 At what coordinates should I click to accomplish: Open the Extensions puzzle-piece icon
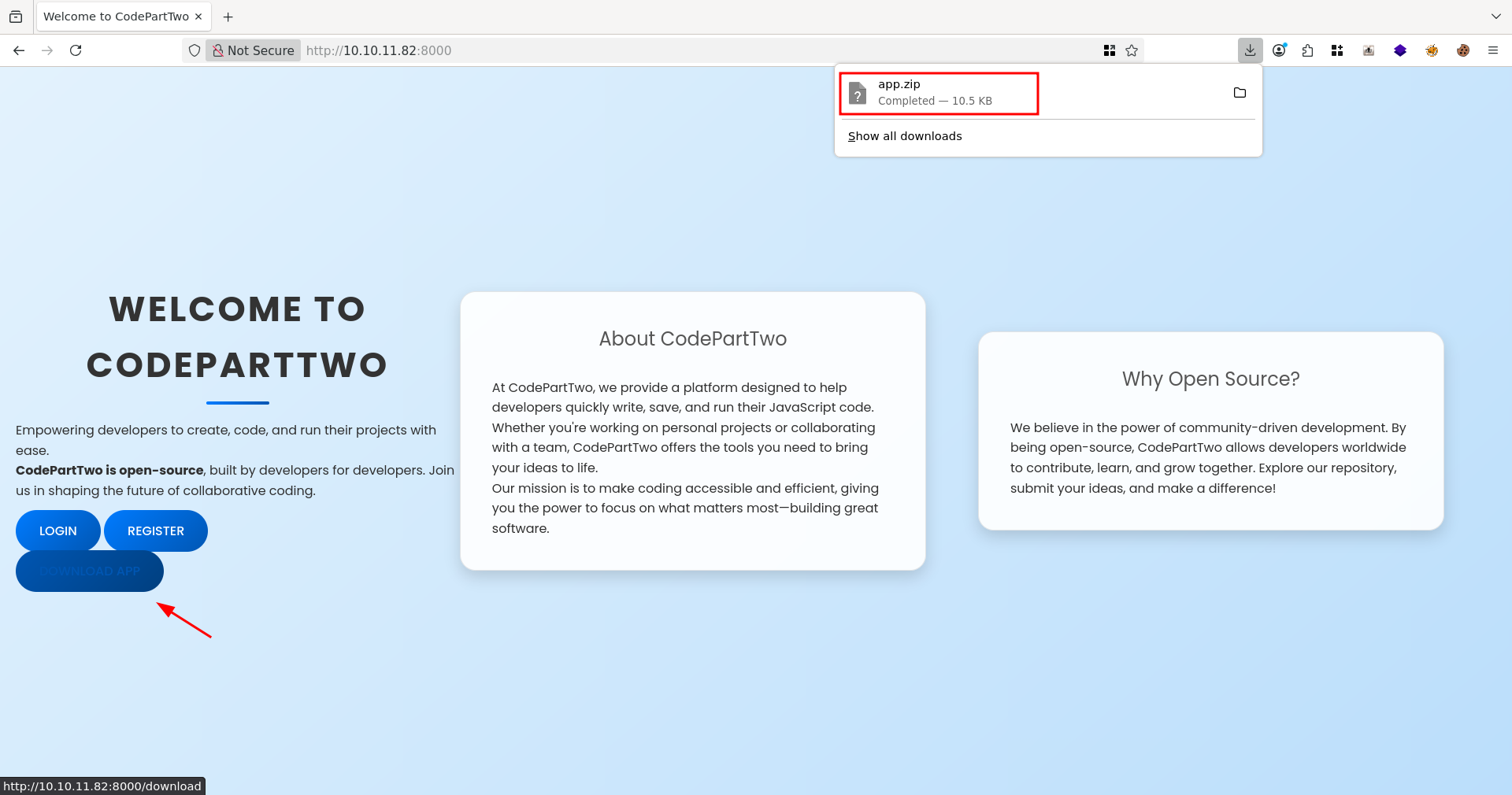point(1307,50)
